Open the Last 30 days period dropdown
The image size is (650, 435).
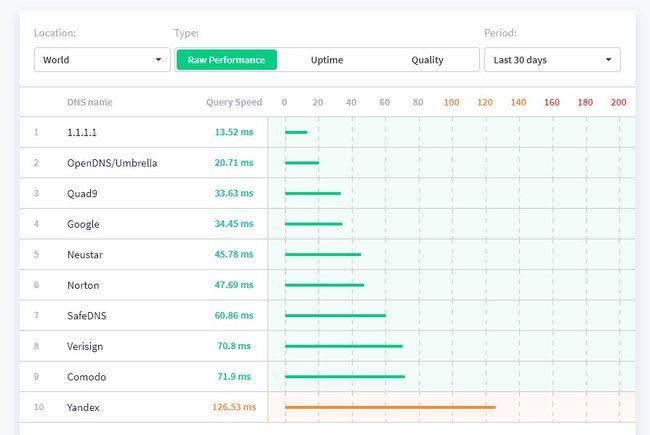click(552, 60)
